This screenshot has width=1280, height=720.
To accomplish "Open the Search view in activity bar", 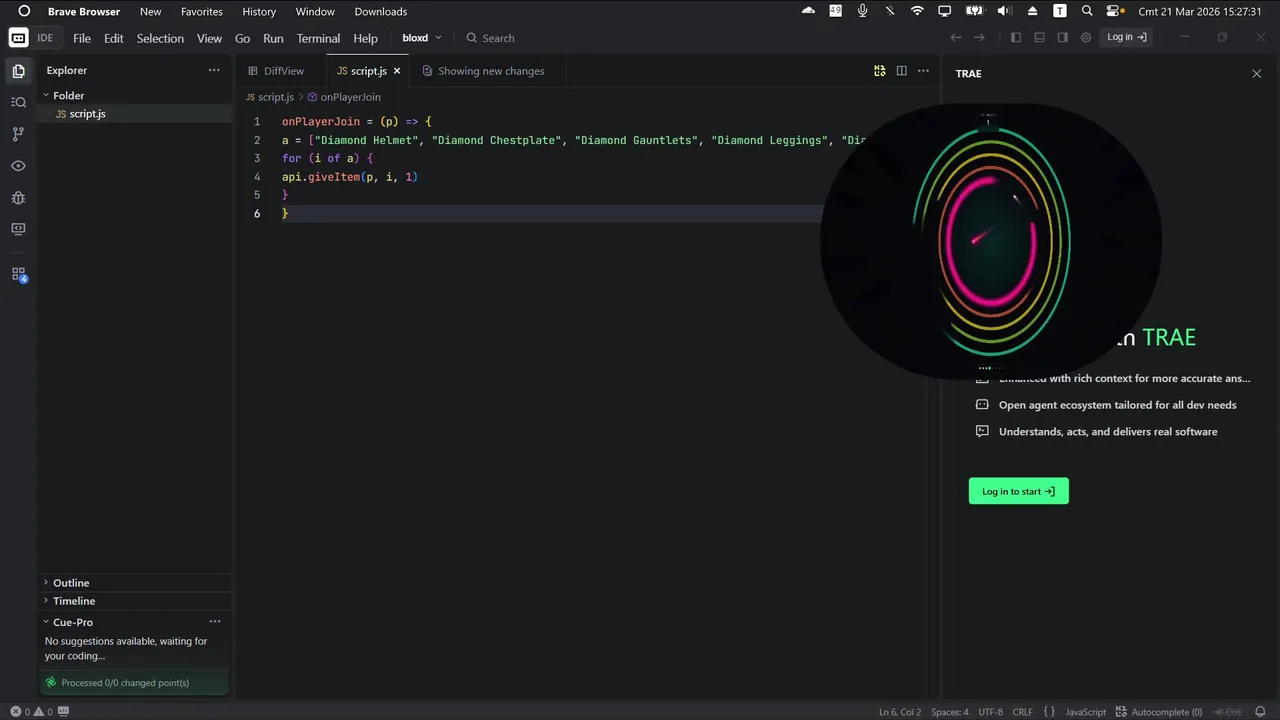I will (18, 102).
